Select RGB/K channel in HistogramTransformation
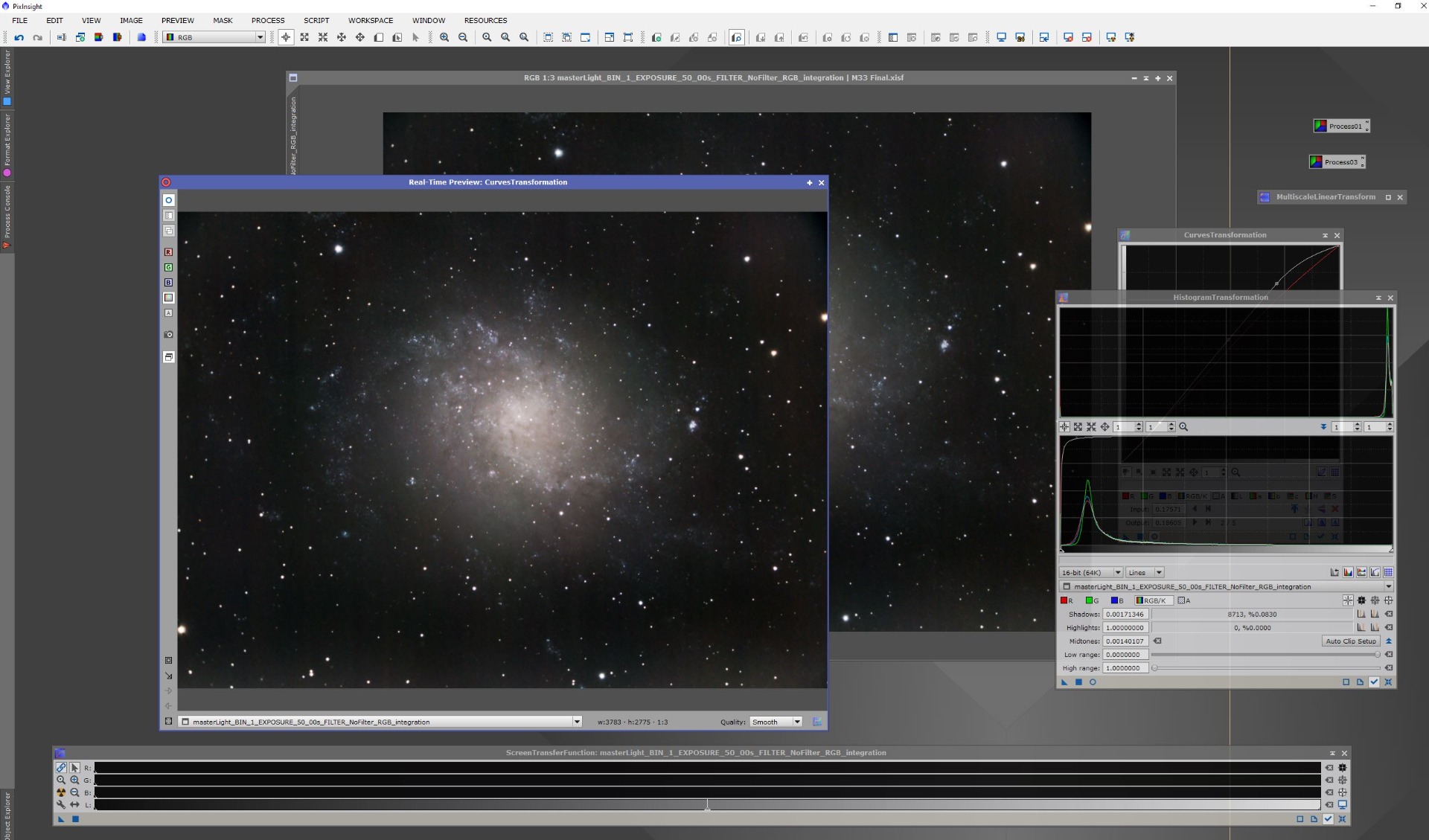 click(1153, 600)
